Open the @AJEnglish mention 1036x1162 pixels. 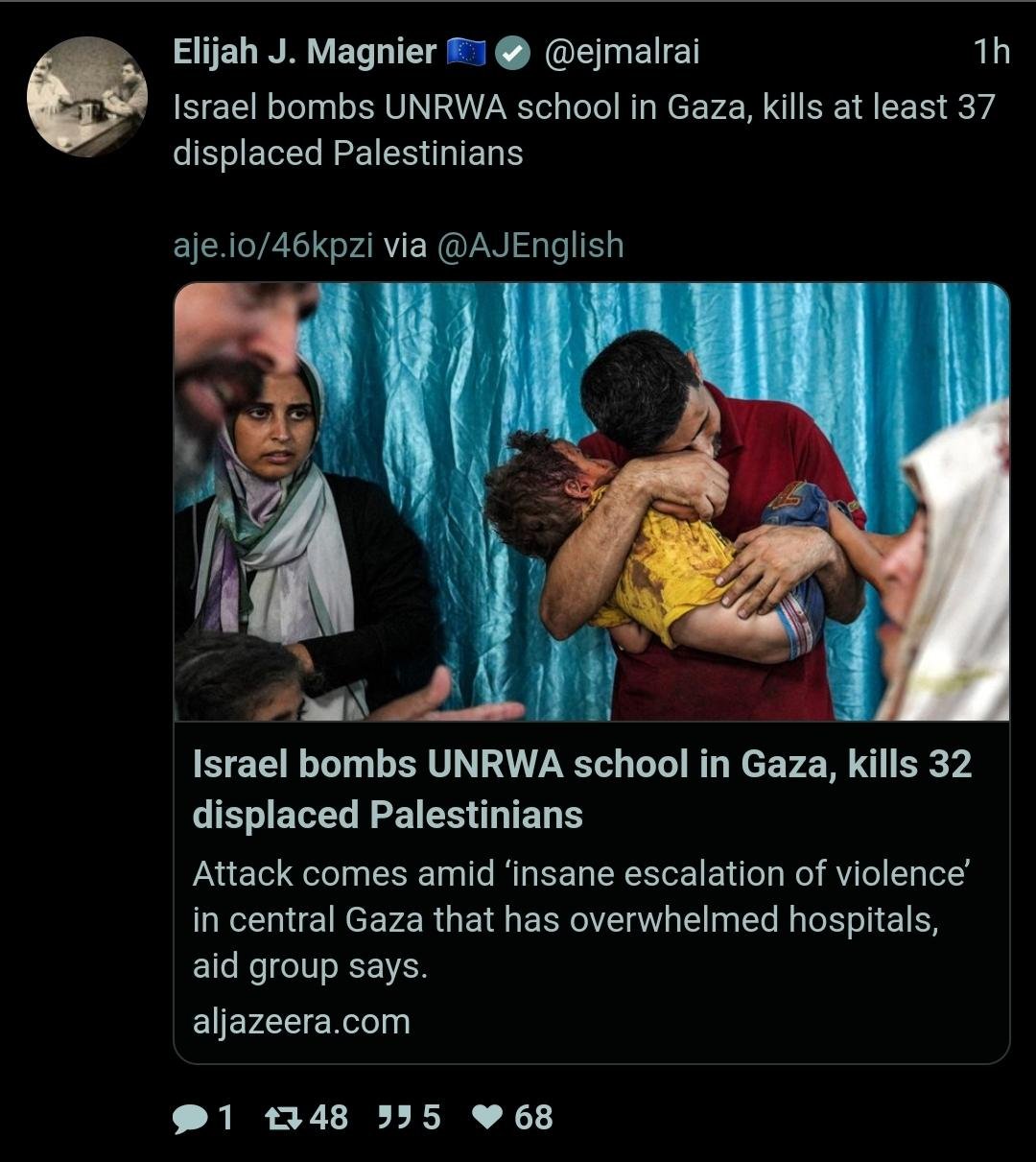click(x=530, y=246)
